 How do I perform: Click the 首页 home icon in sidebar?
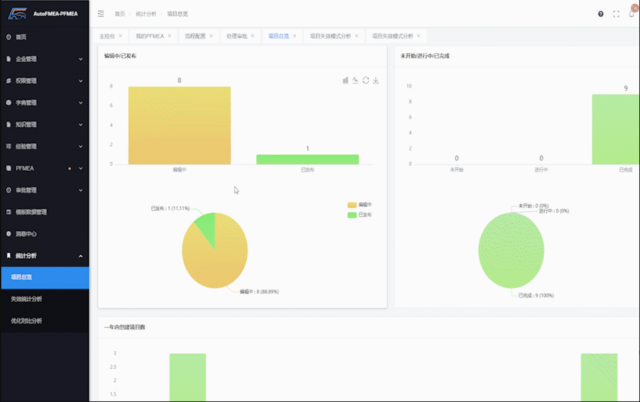[x=9, y=37]
